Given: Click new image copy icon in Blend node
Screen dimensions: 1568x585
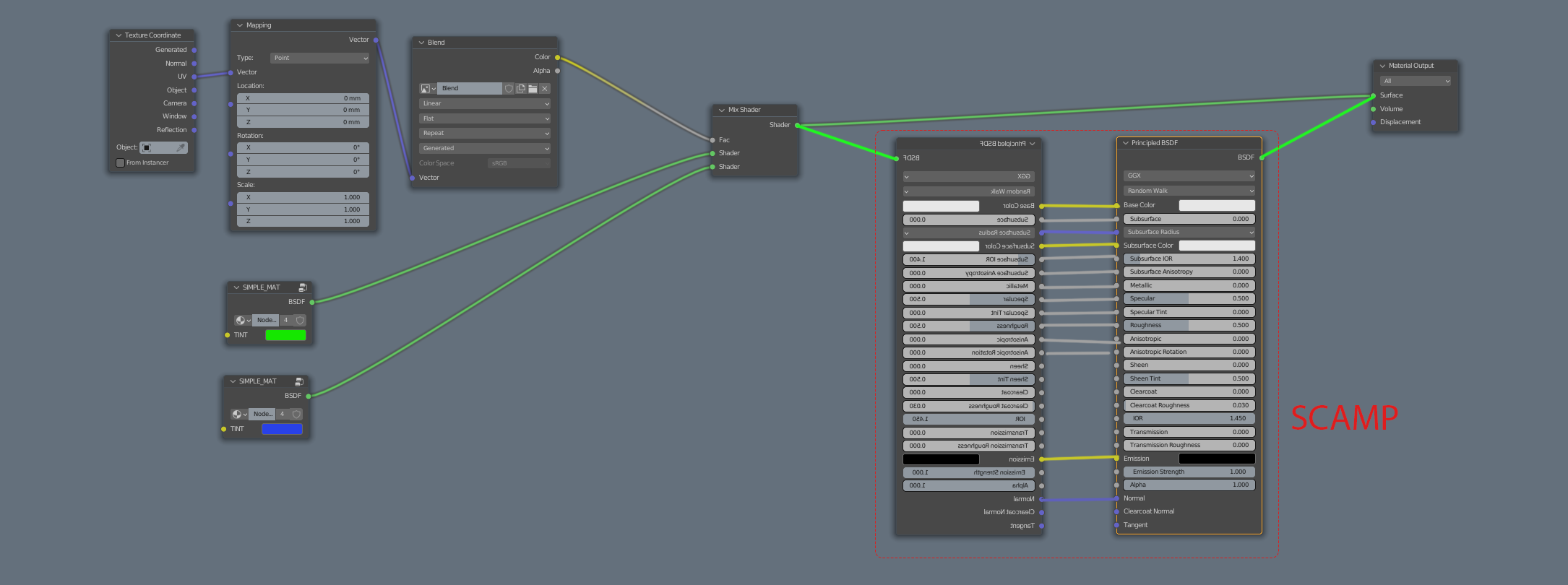Looking at the screenshot, I should 520,89.
